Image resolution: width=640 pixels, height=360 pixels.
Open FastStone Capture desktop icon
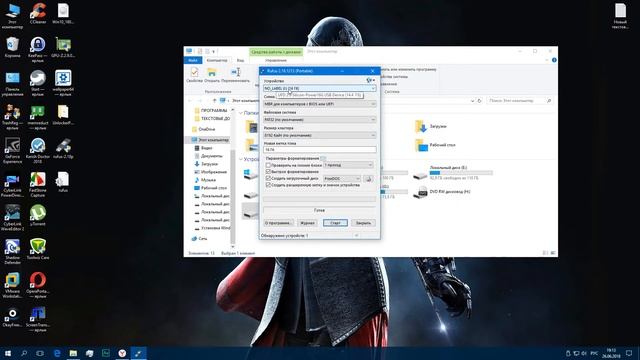tap(38, 184)
